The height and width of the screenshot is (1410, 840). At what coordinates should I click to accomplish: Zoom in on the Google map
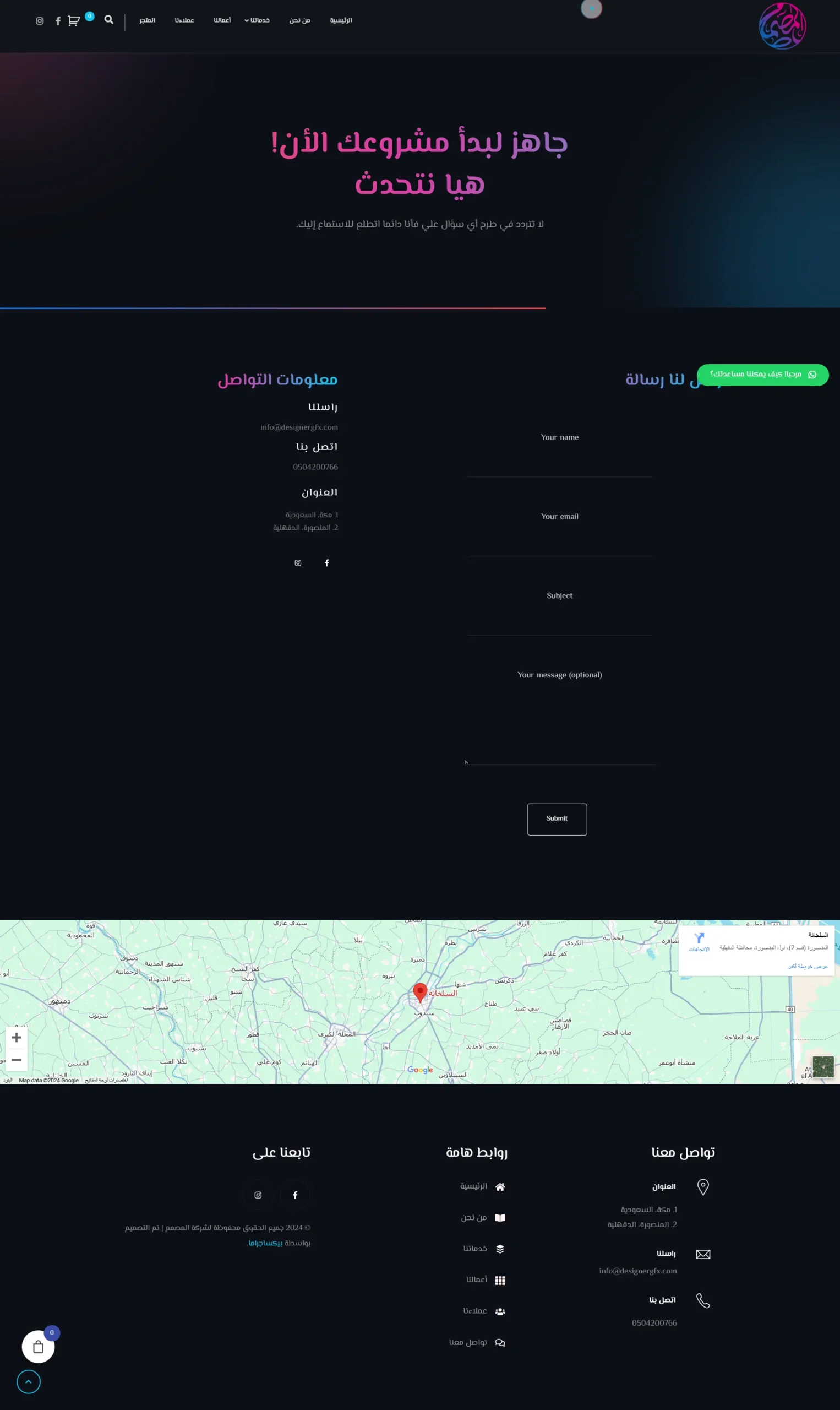pyautogui.click(x=17, y=1038)
